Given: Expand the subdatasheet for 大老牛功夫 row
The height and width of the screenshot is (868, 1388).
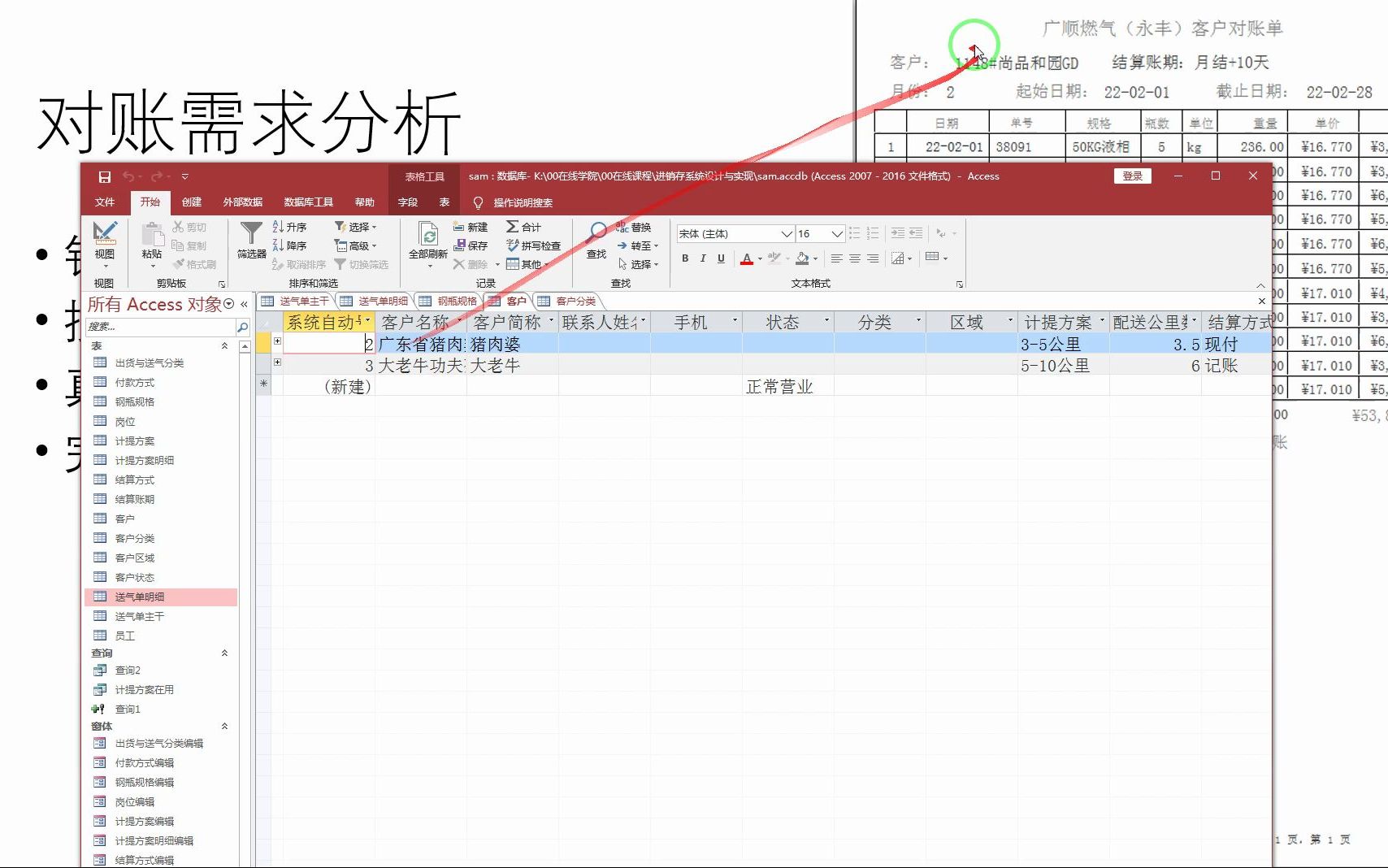Looking at the screenshot, I should pyautogui.click(x=277, y=362).
